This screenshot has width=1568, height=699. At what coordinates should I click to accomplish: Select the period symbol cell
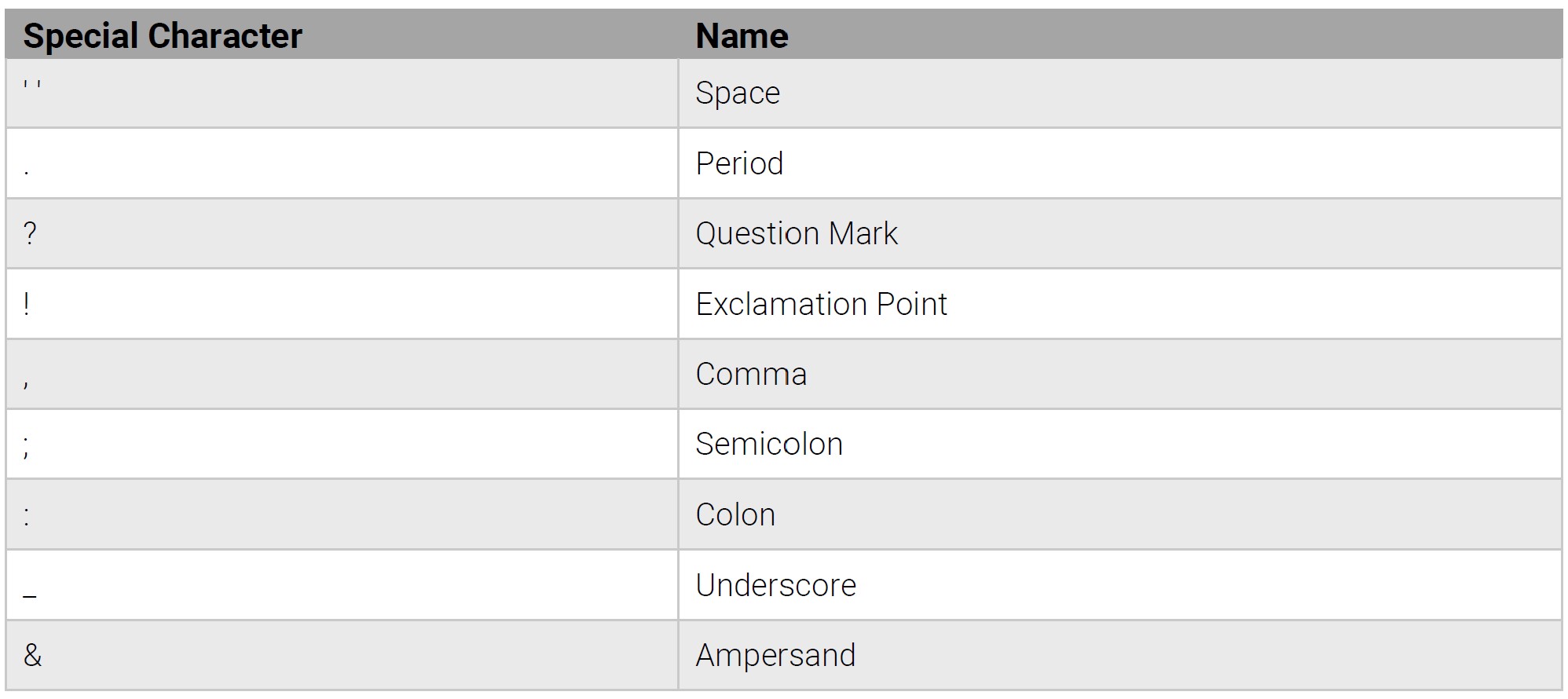[27, 171]
